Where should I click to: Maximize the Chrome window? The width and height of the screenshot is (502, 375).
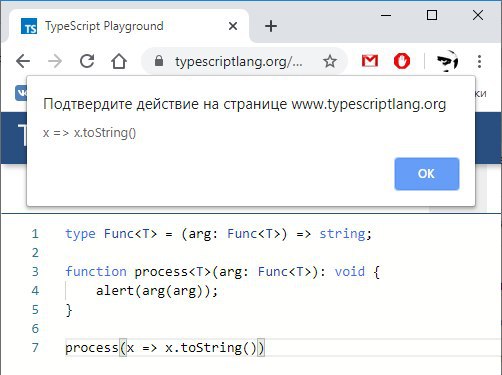click(432, 15)
